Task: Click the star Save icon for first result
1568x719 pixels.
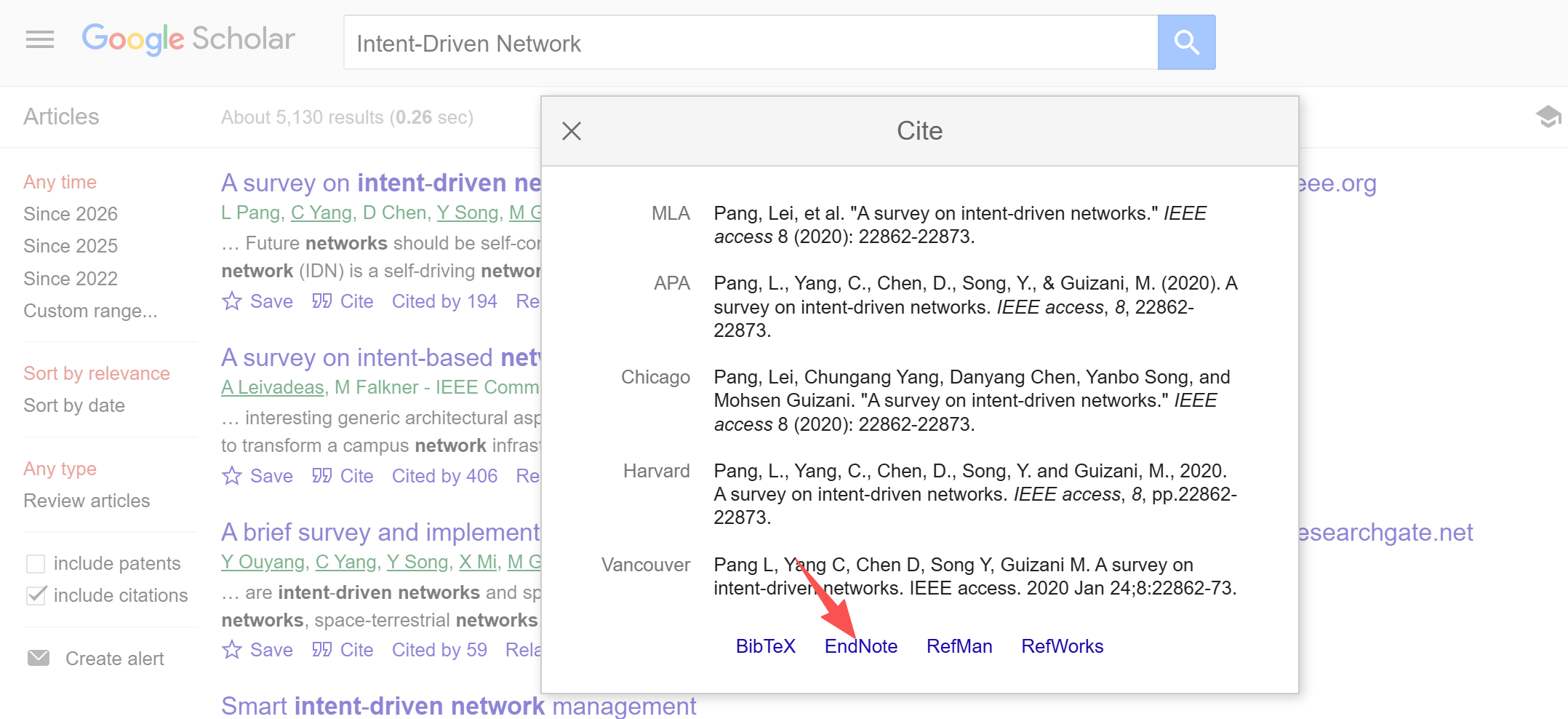Action: 232,301
